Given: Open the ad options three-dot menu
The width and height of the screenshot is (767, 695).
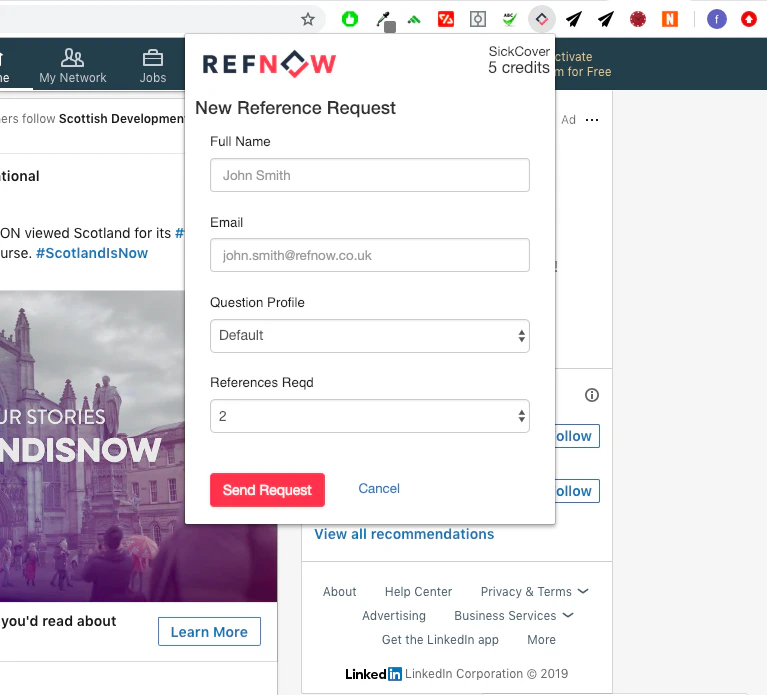Looking at the screenshot, I should (592, 120).
